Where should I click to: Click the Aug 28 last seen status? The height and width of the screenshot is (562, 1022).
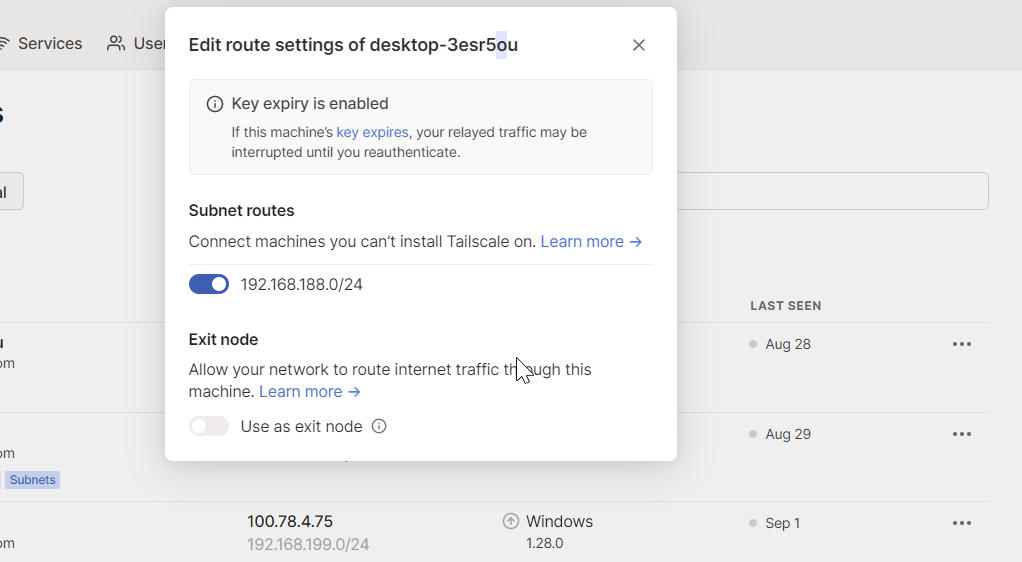tap(787, 344)
